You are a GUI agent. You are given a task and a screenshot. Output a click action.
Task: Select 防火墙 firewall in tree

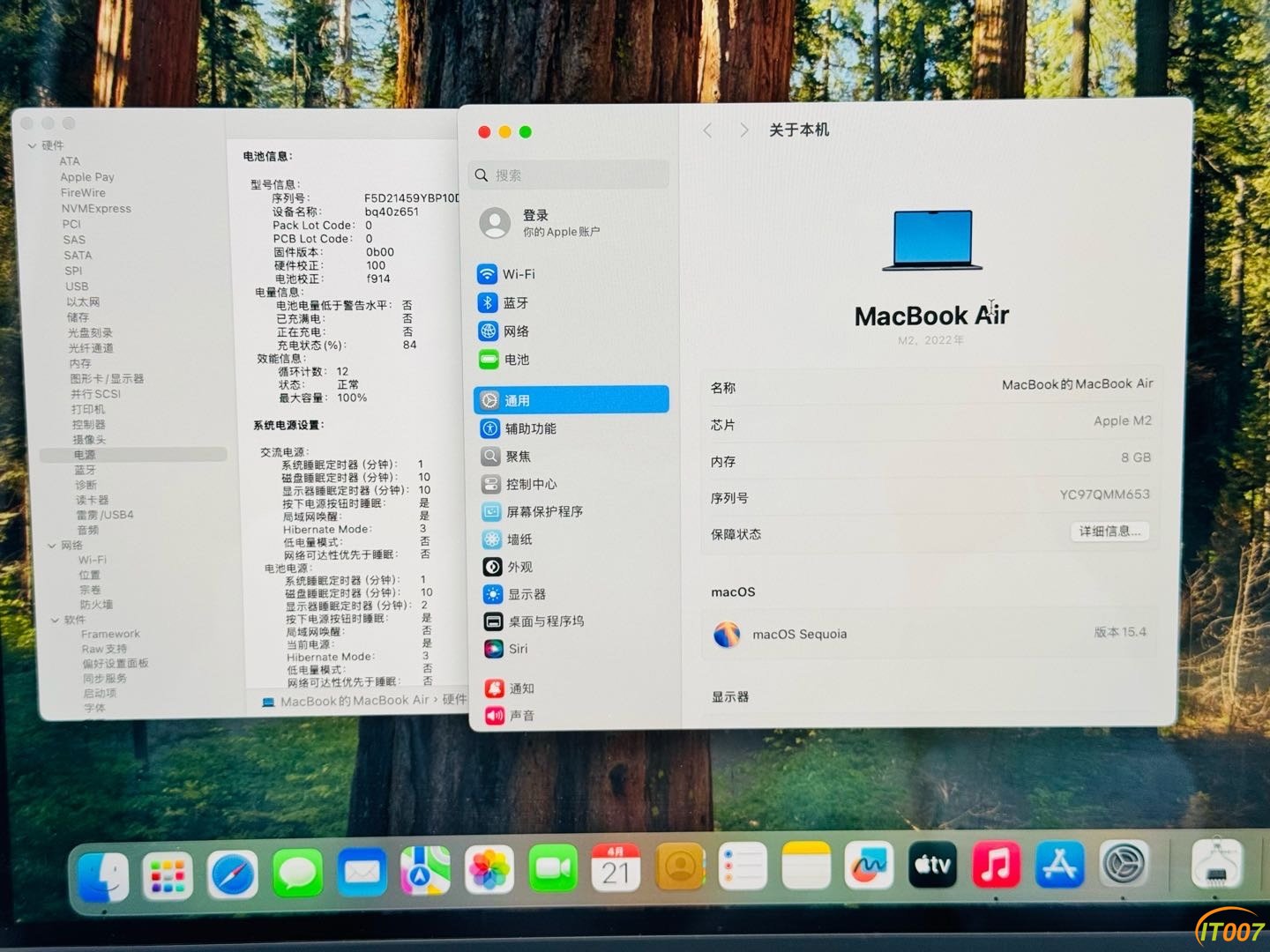pyautogui.click(x=96, y=605)
